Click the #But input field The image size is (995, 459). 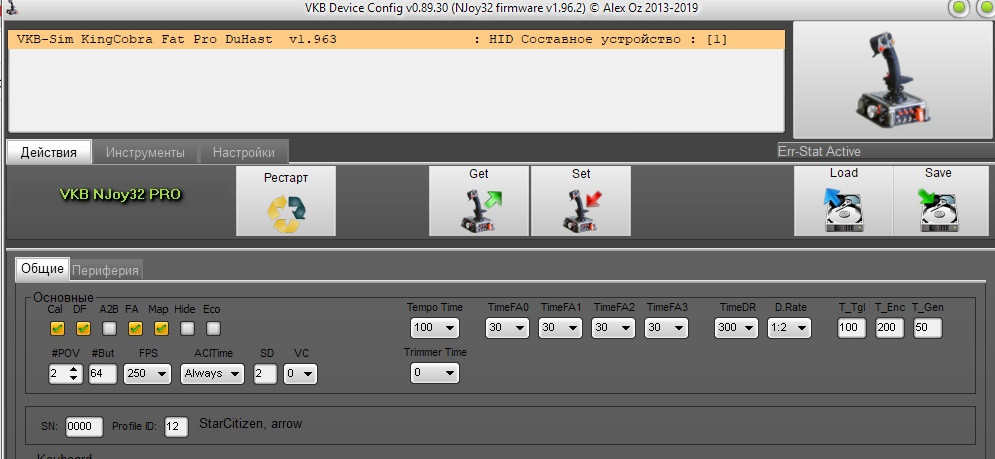(102, 373)
